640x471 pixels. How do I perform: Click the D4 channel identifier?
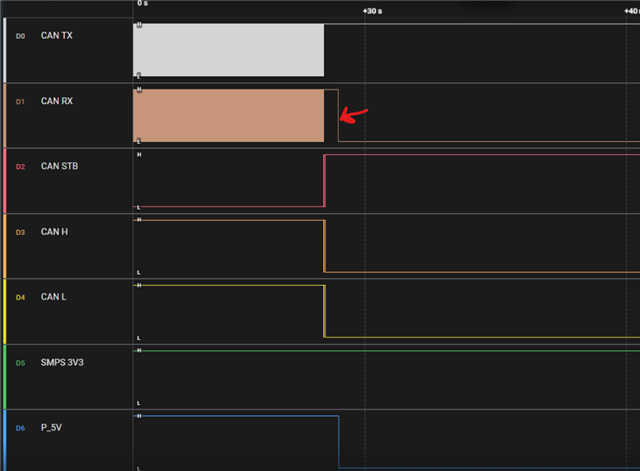click(20, 298)
